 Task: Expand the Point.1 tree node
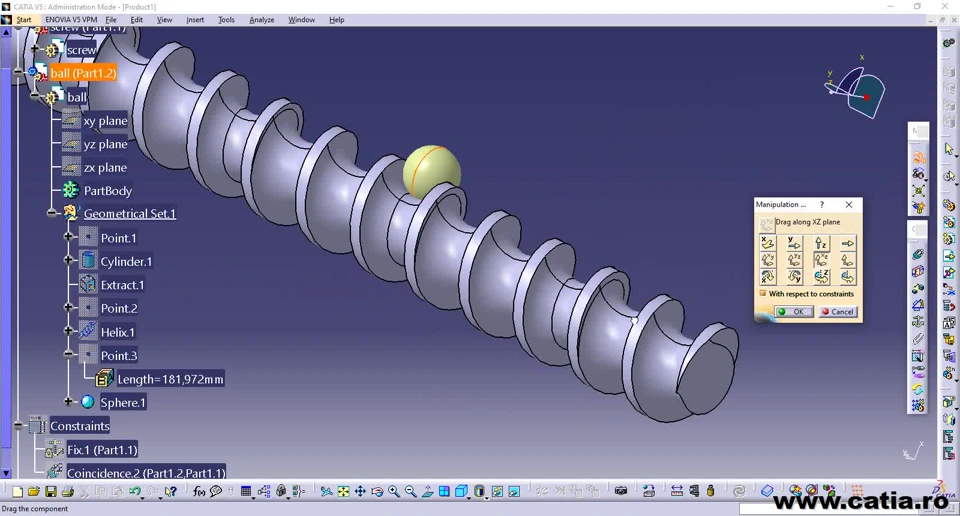(69, 237)
